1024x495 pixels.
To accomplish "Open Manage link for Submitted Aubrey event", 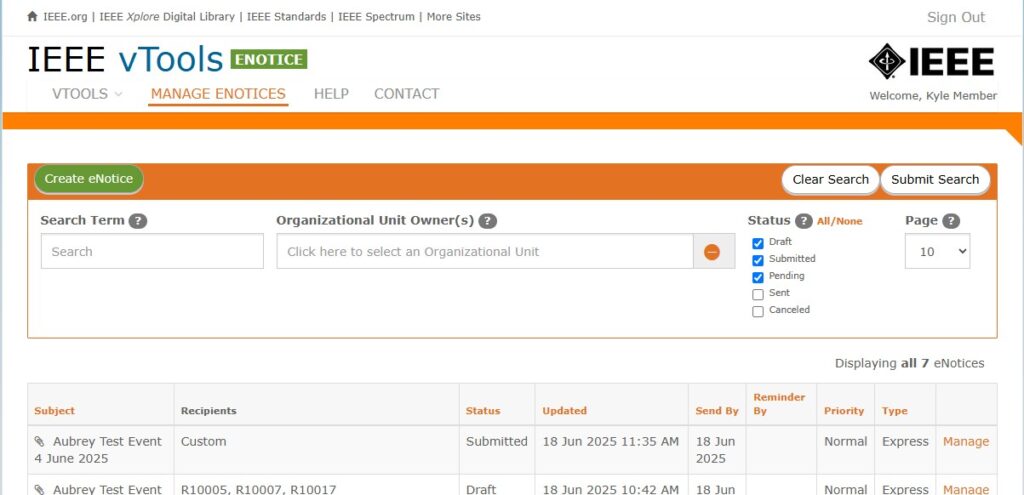I will (x=965, y=441).
